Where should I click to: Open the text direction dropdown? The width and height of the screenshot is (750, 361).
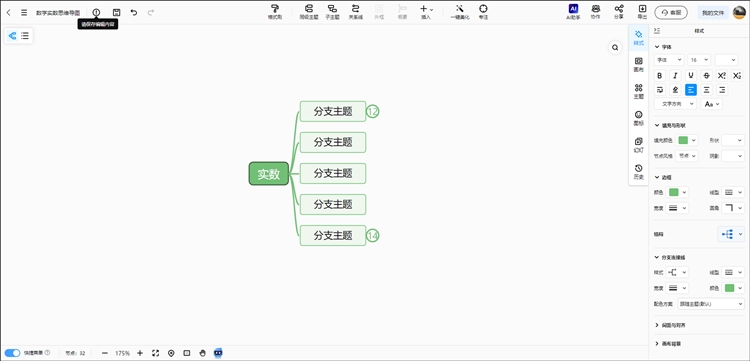675,104
